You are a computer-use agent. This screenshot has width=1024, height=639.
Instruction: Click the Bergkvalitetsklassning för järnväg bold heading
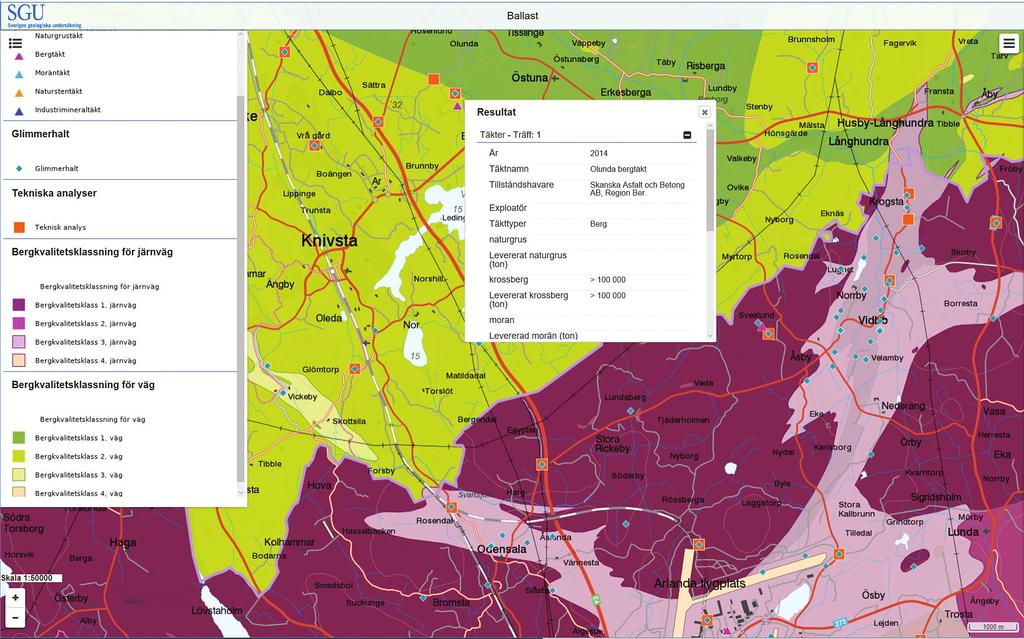pyautogui.click(x=92, y=252)
